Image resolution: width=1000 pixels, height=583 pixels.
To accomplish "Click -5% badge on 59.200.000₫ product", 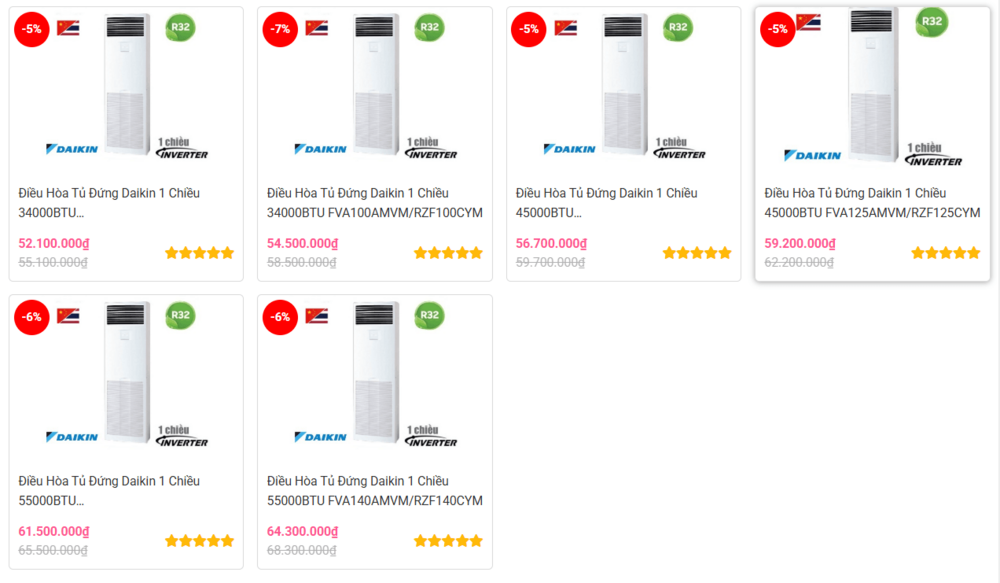I will [x=776, y=29].
